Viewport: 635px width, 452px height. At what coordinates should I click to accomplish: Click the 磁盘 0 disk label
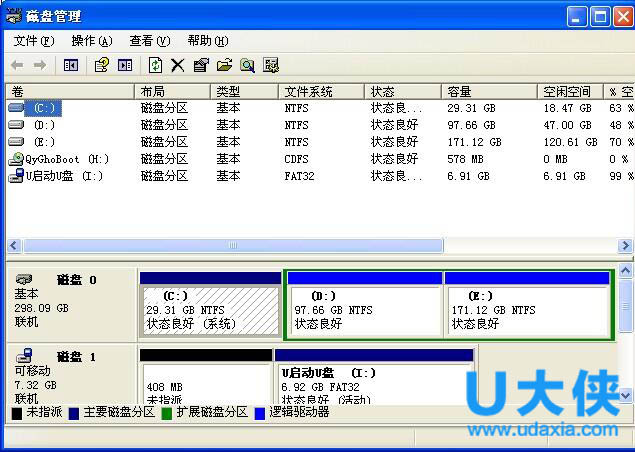(x=76, y=280)
